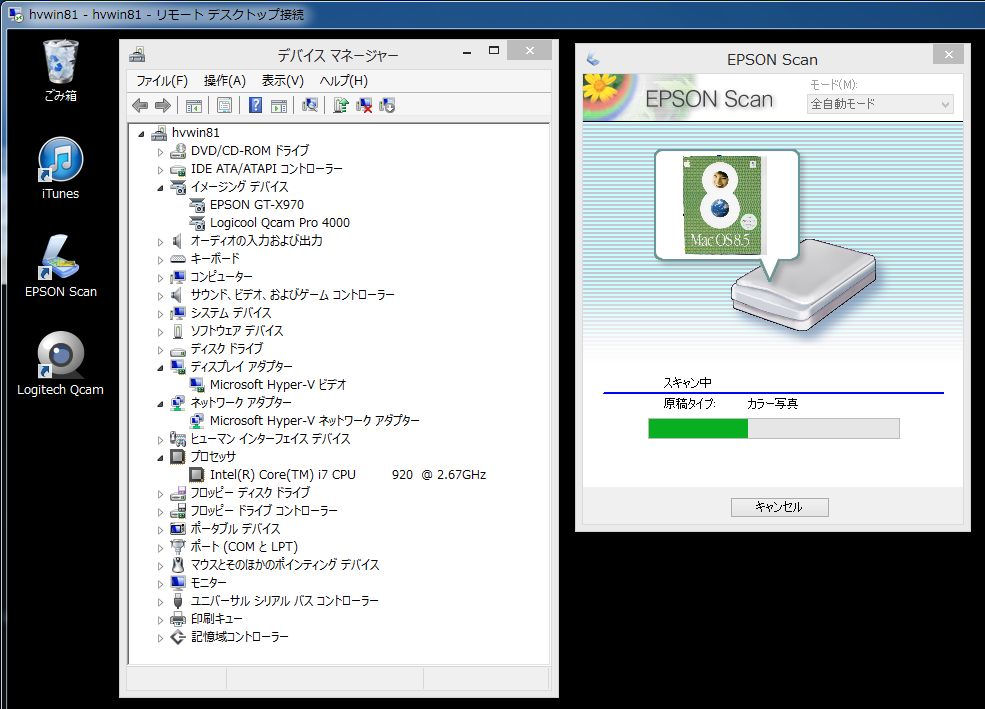985x709 pixels.
Task: Collapse ディスプレイ アダプター category
Action: (x=160, y=367)
